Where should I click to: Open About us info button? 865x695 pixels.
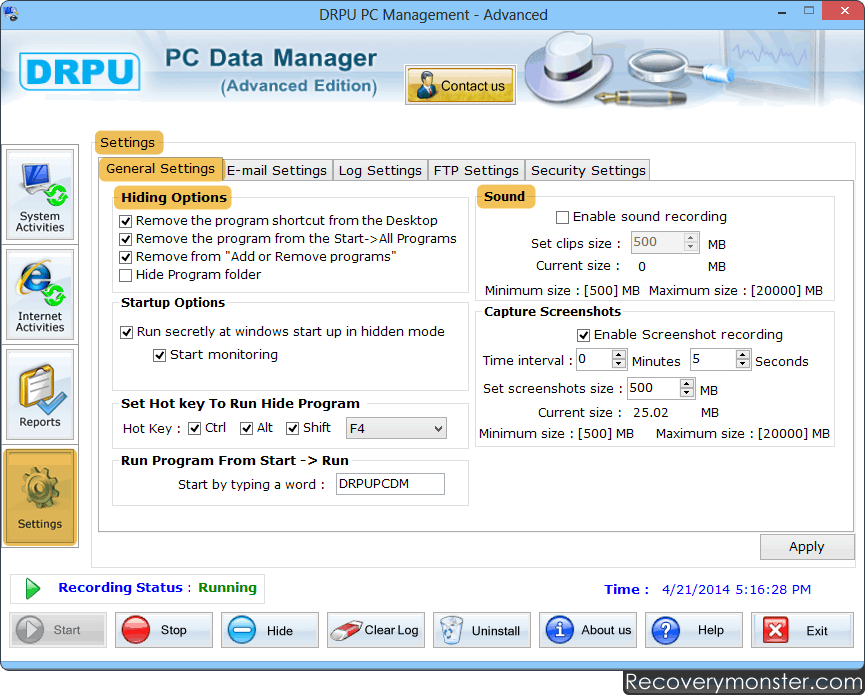coord(588,630)
